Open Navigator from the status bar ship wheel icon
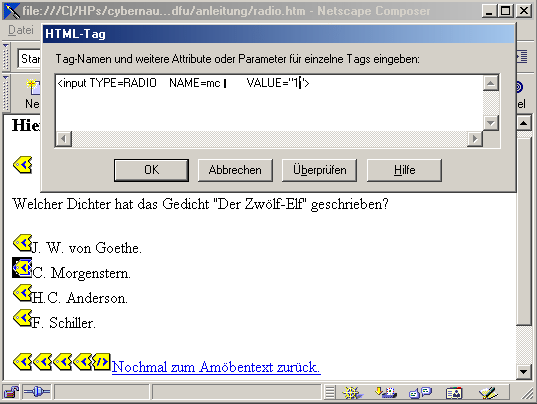This screenshot has width=537, height=404. point(352,392)
